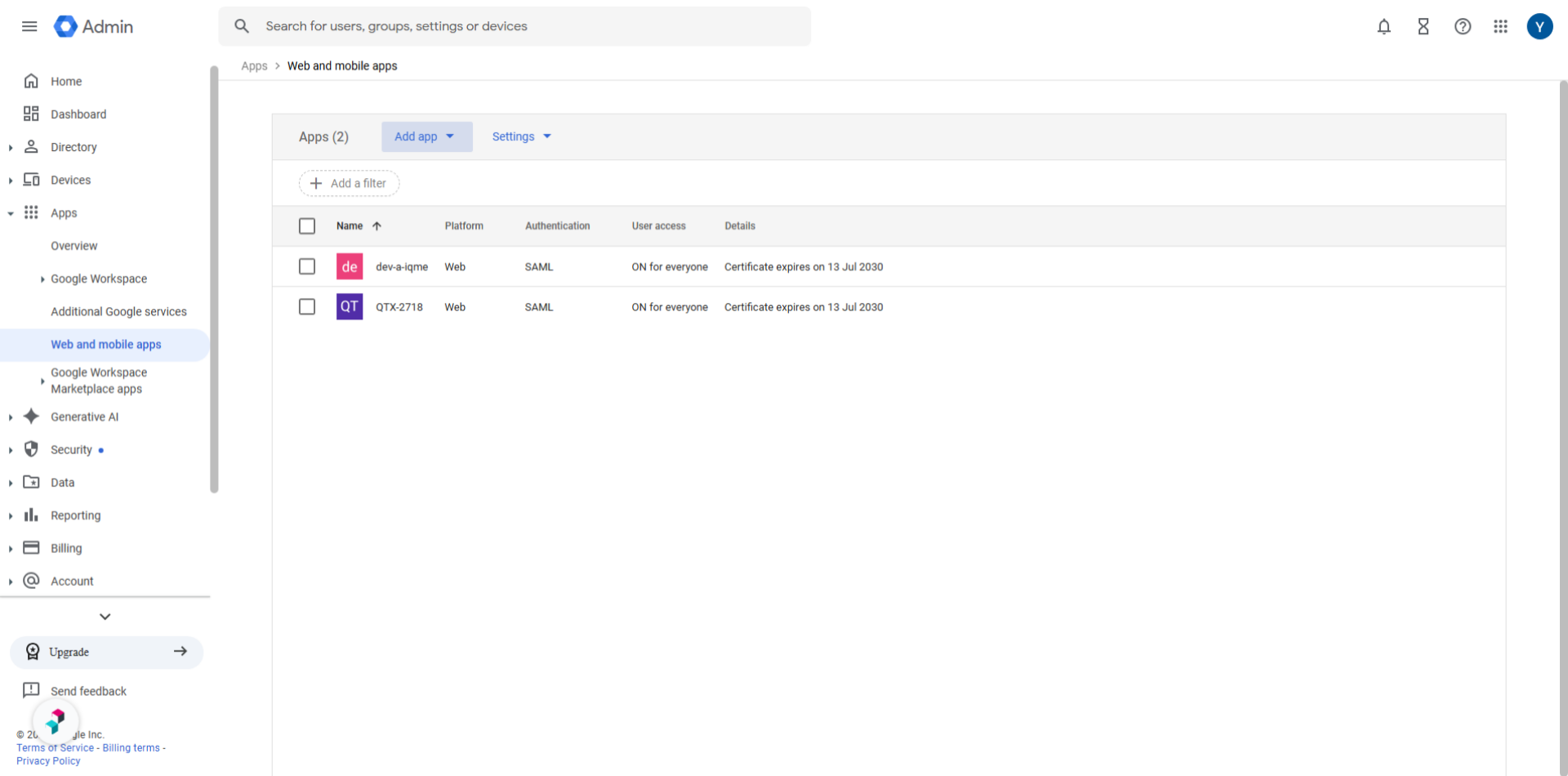Check the QTX-2718 row checkbox
The width and height of the screenshot is (1568, 776).
coord(307,306)
